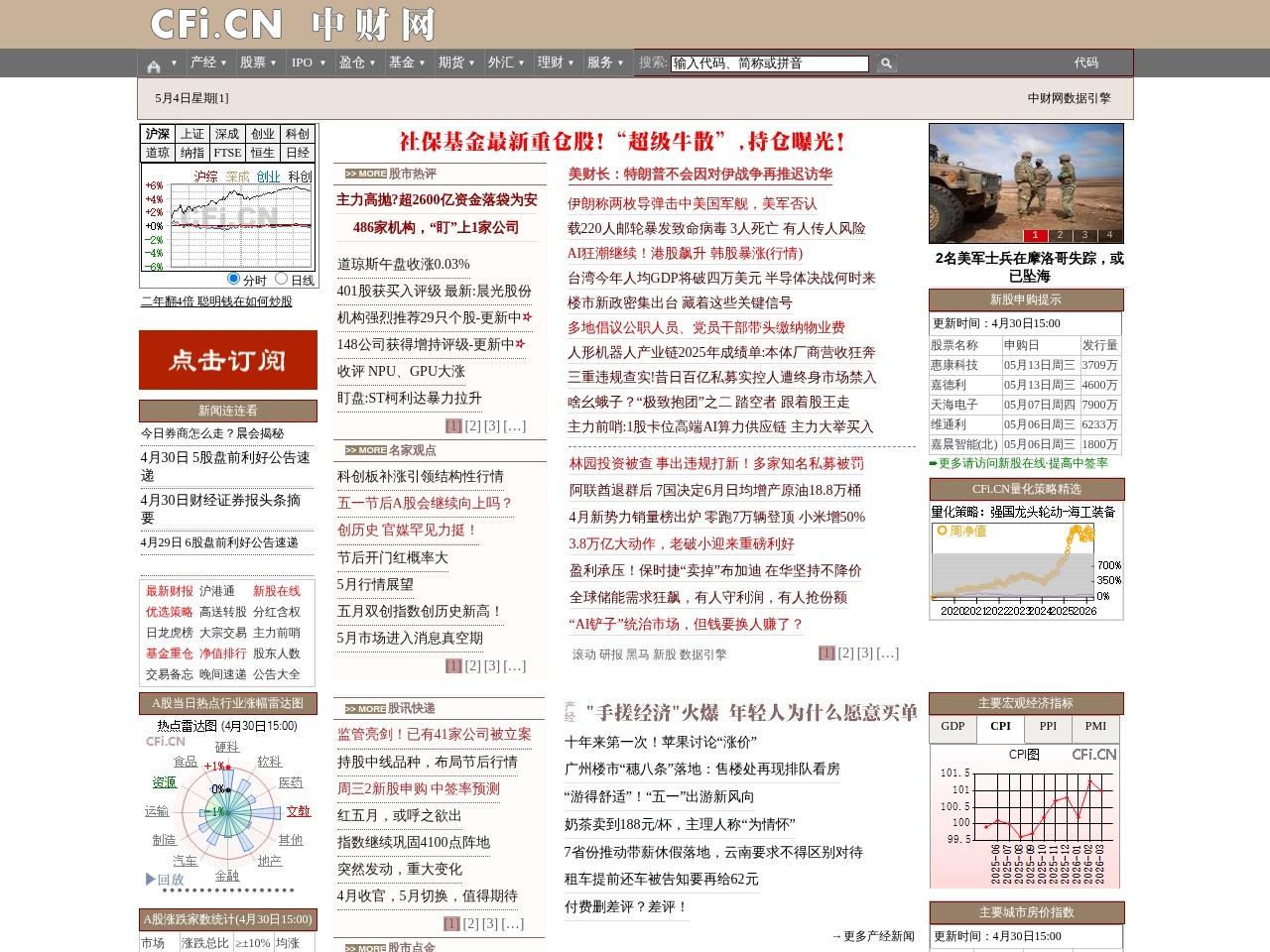Open MORE icon beside 股市点金
The width and height of the screenshot is (1270, 952).
[x=366, y=948]
